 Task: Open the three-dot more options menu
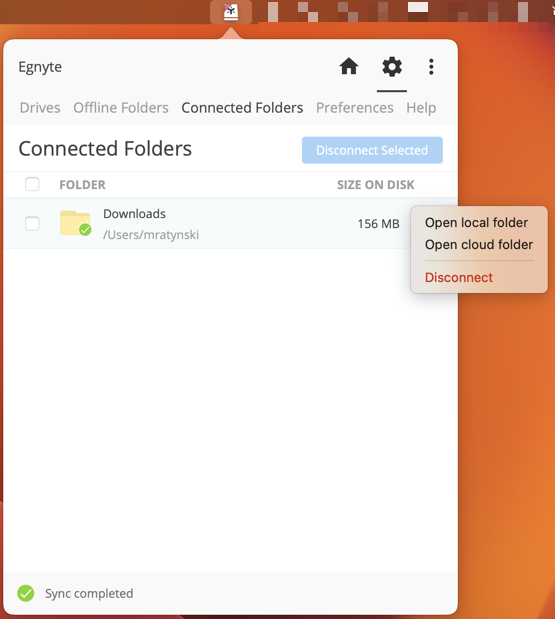tap(431, 67)
